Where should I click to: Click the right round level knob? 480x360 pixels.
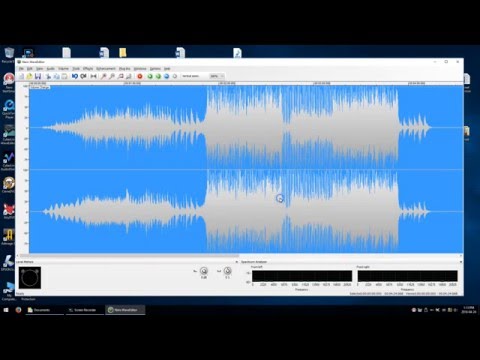pos(227,271)
